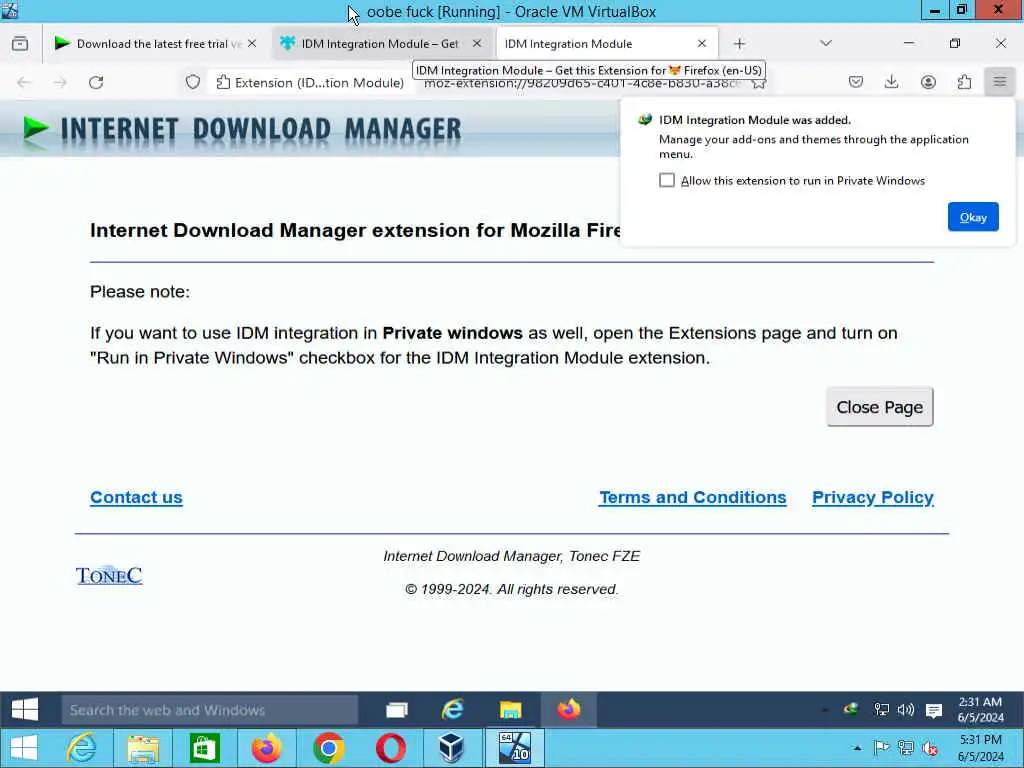Click the Extension identity label in address bar
This screenshot has height=768, width=1024.
[x=310, y=83]
